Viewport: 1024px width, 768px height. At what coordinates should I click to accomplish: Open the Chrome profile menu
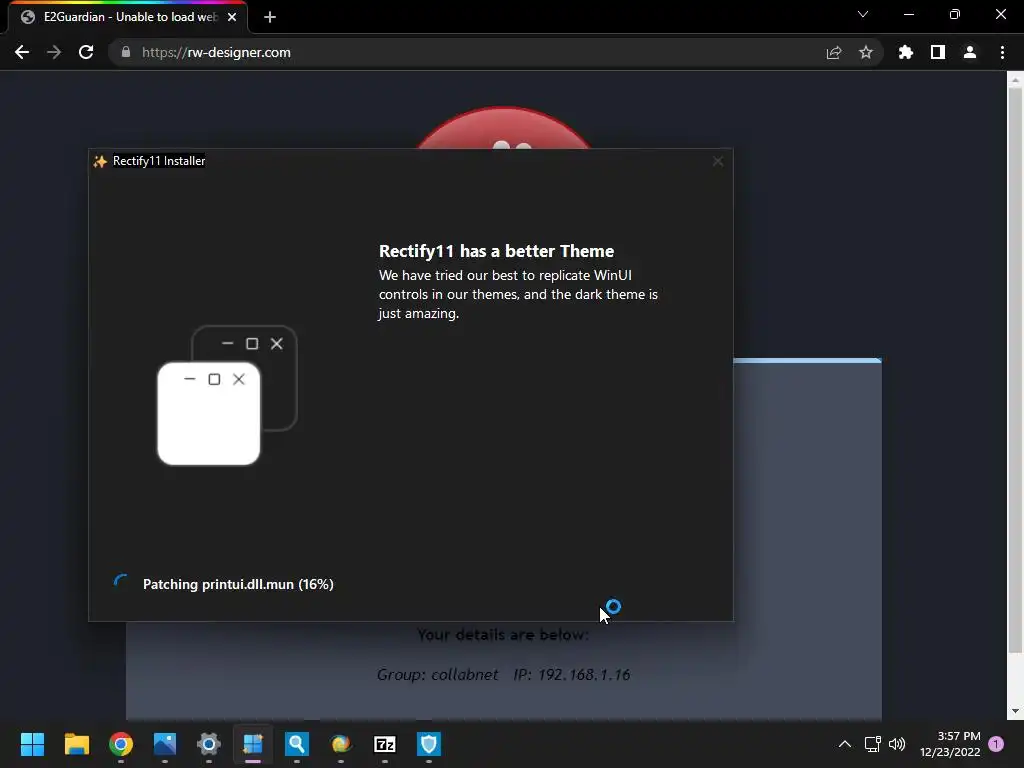pyautogui.click(x=970, y=52)
